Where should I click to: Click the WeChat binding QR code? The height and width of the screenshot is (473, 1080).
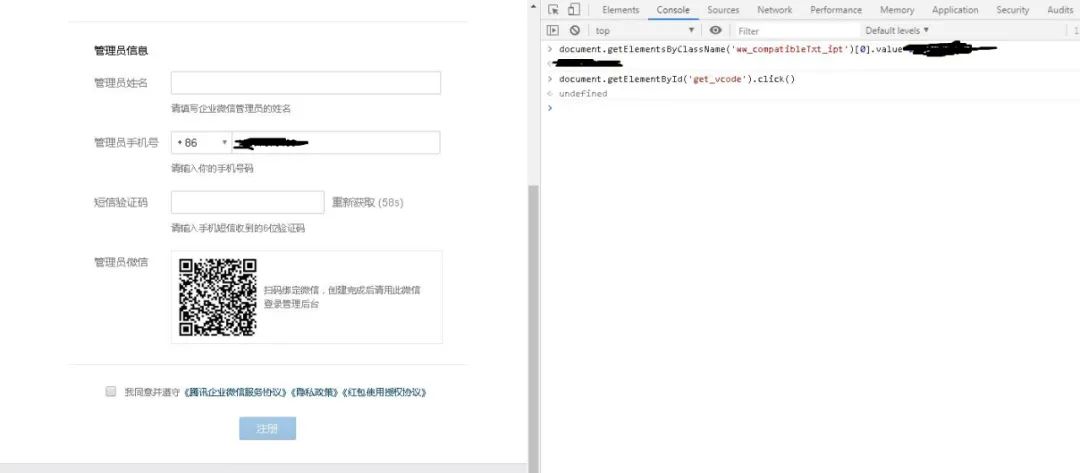click(x=218, y=297)
